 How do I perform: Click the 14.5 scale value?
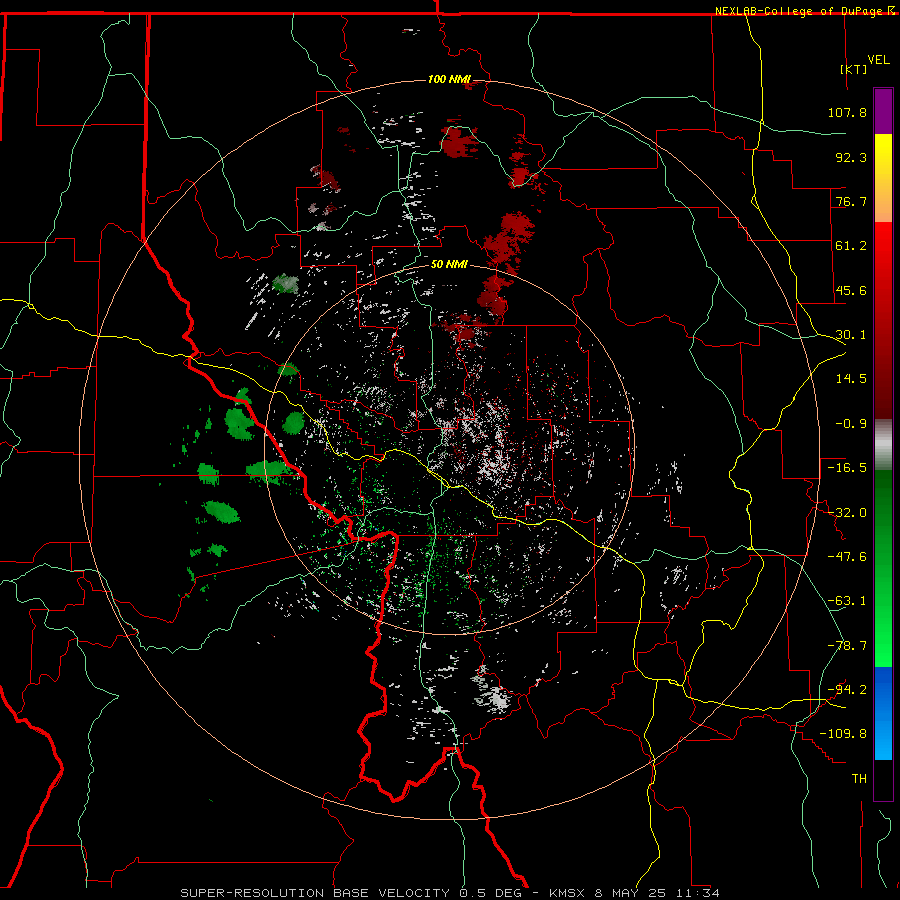click(851, 379)
